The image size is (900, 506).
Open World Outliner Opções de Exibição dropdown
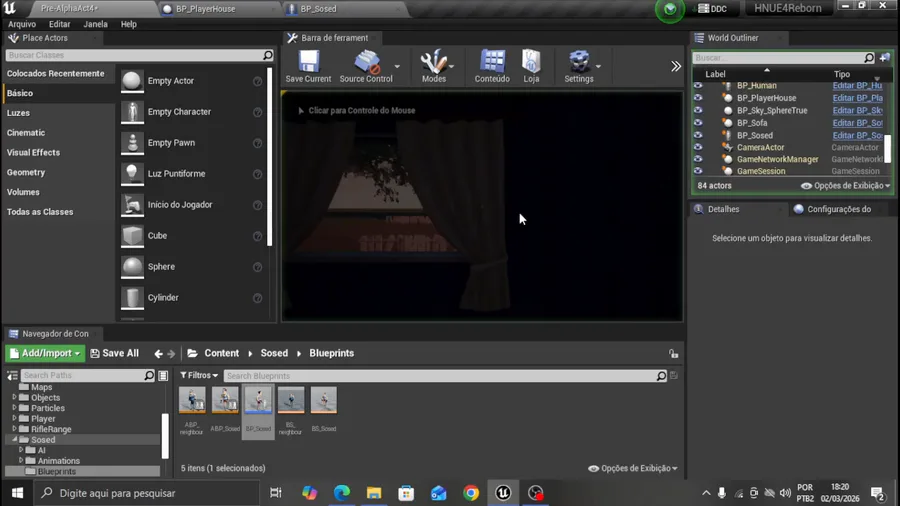pyautogui.click(x=845, y=186)
